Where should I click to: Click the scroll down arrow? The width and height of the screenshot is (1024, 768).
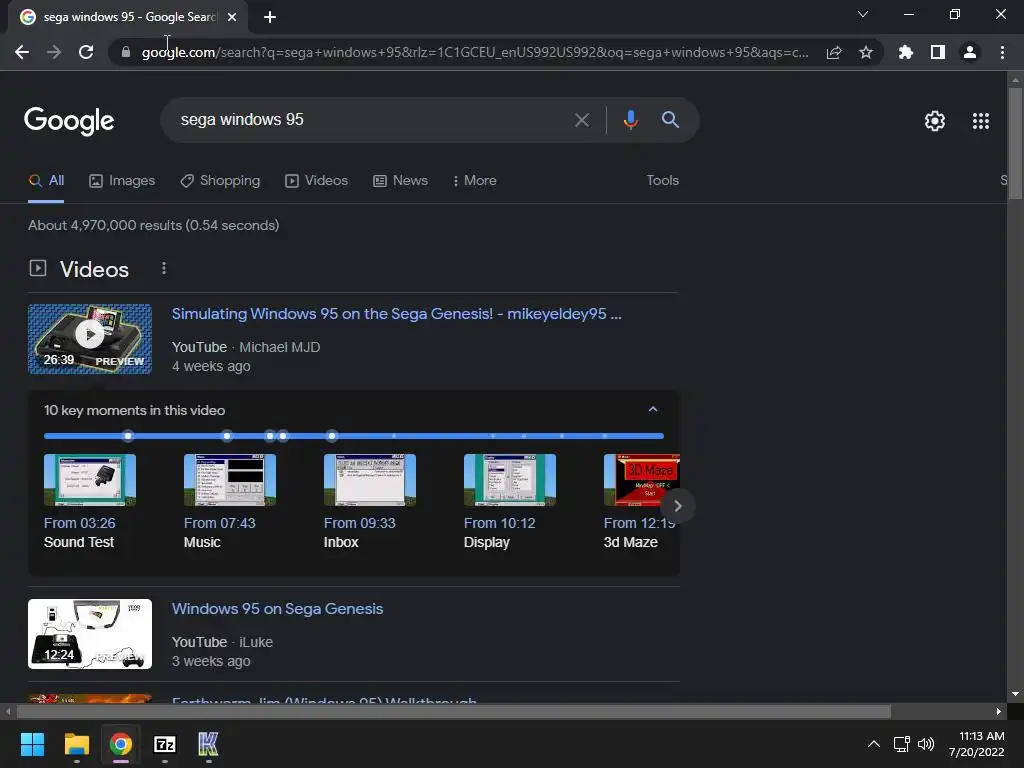pos(1015,694)
